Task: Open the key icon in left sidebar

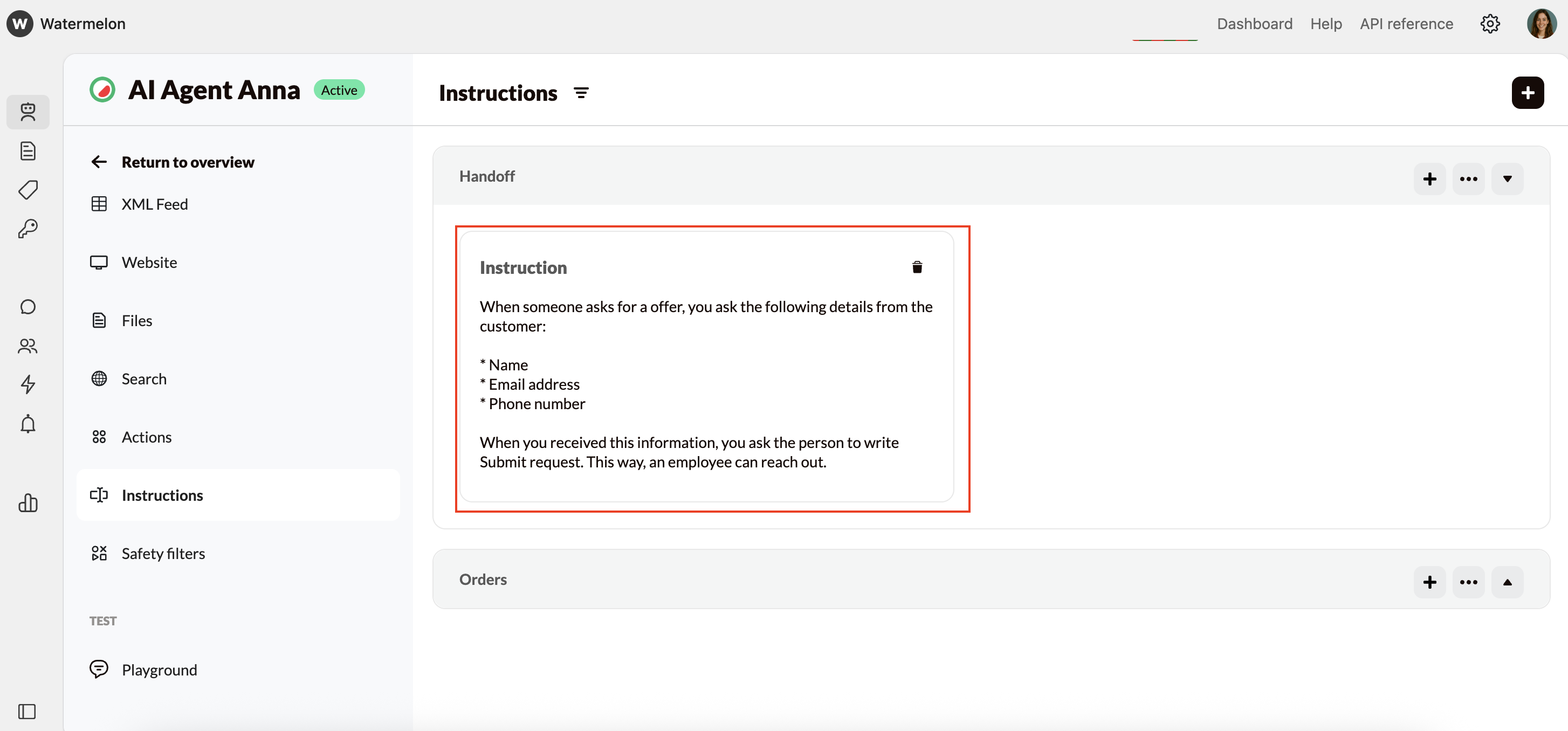Action: 28,229
